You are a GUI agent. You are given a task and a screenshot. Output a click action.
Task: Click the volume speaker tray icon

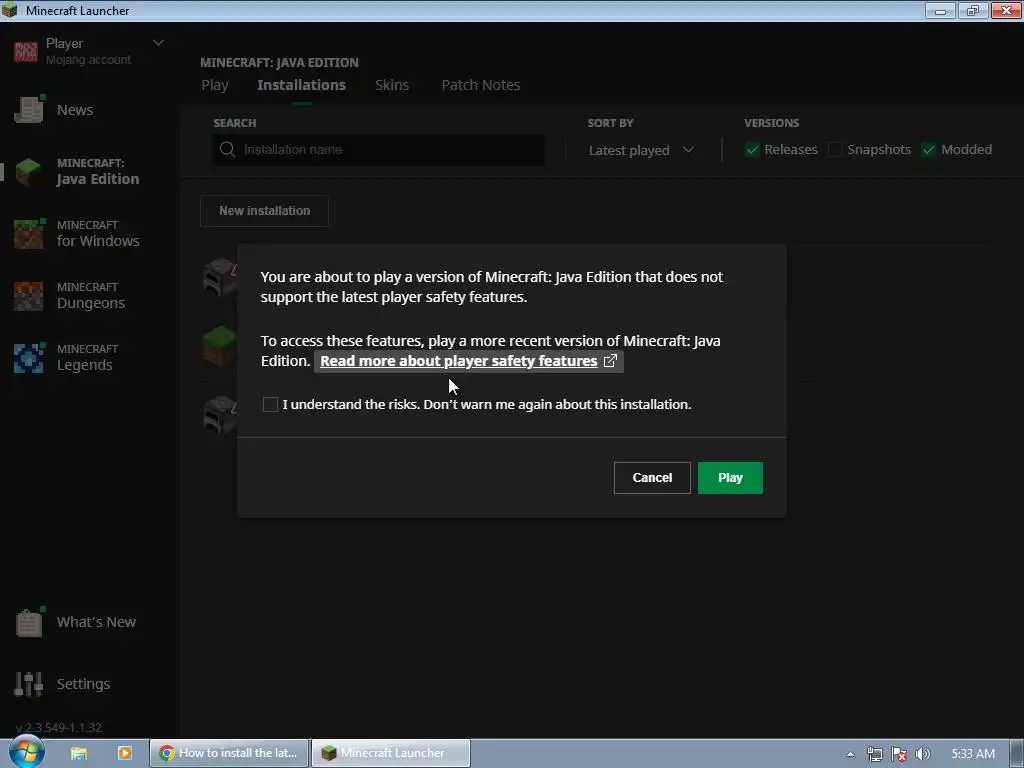click(x=922, y=754)
